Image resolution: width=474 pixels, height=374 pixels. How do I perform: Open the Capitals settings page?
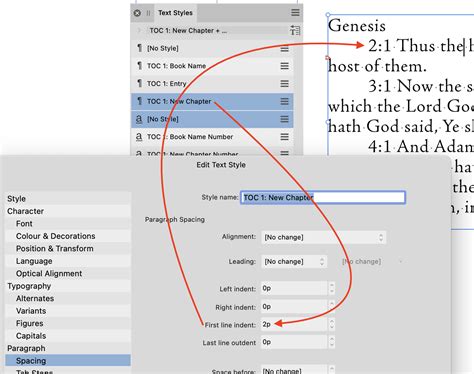click(x=68, y=336)
